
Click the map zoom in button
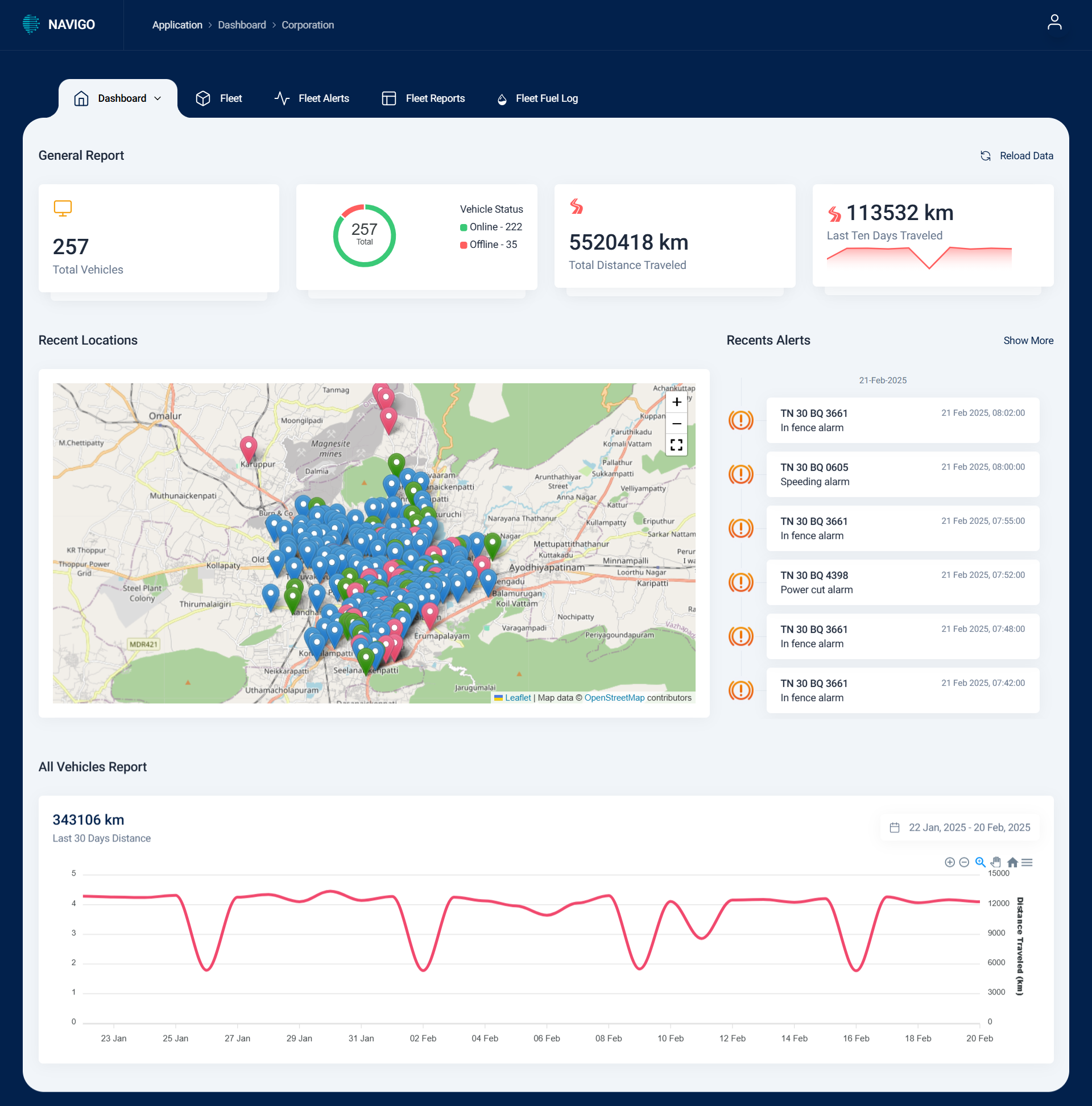[676, 402]
